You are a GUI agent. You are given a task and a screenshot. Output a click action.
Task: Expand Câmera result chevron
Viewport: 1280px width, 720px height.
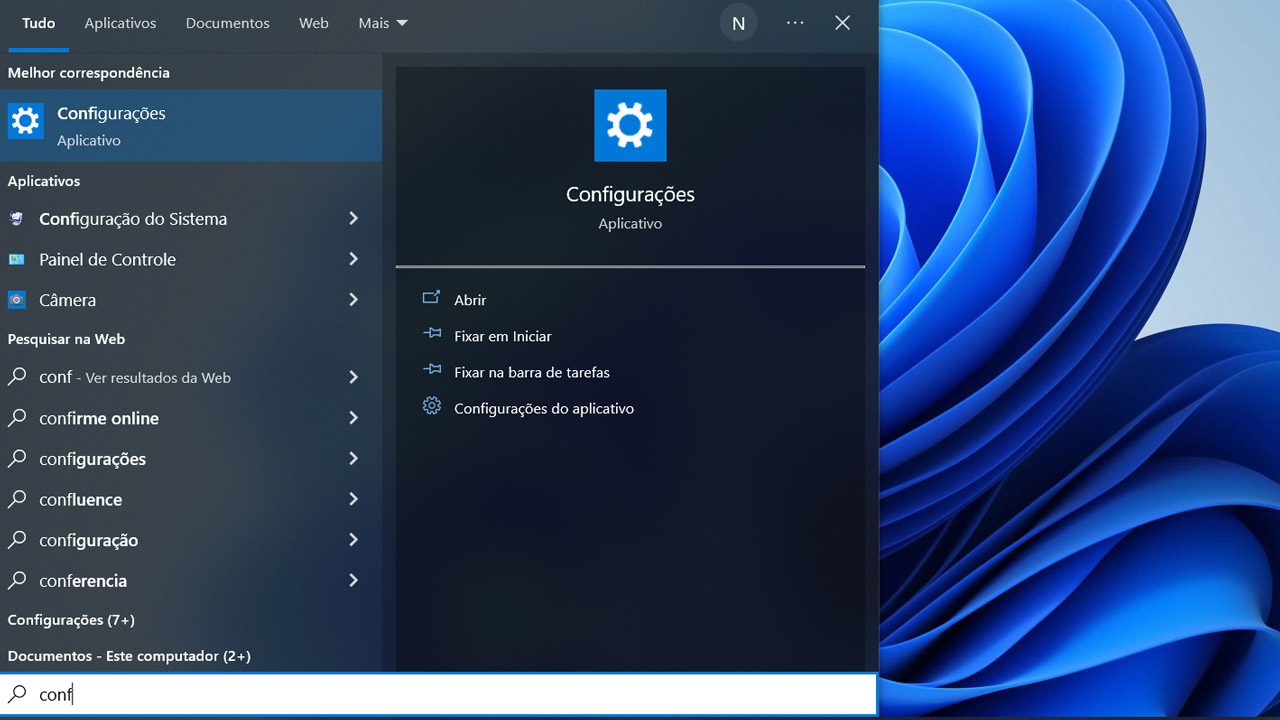click(353, 299)
